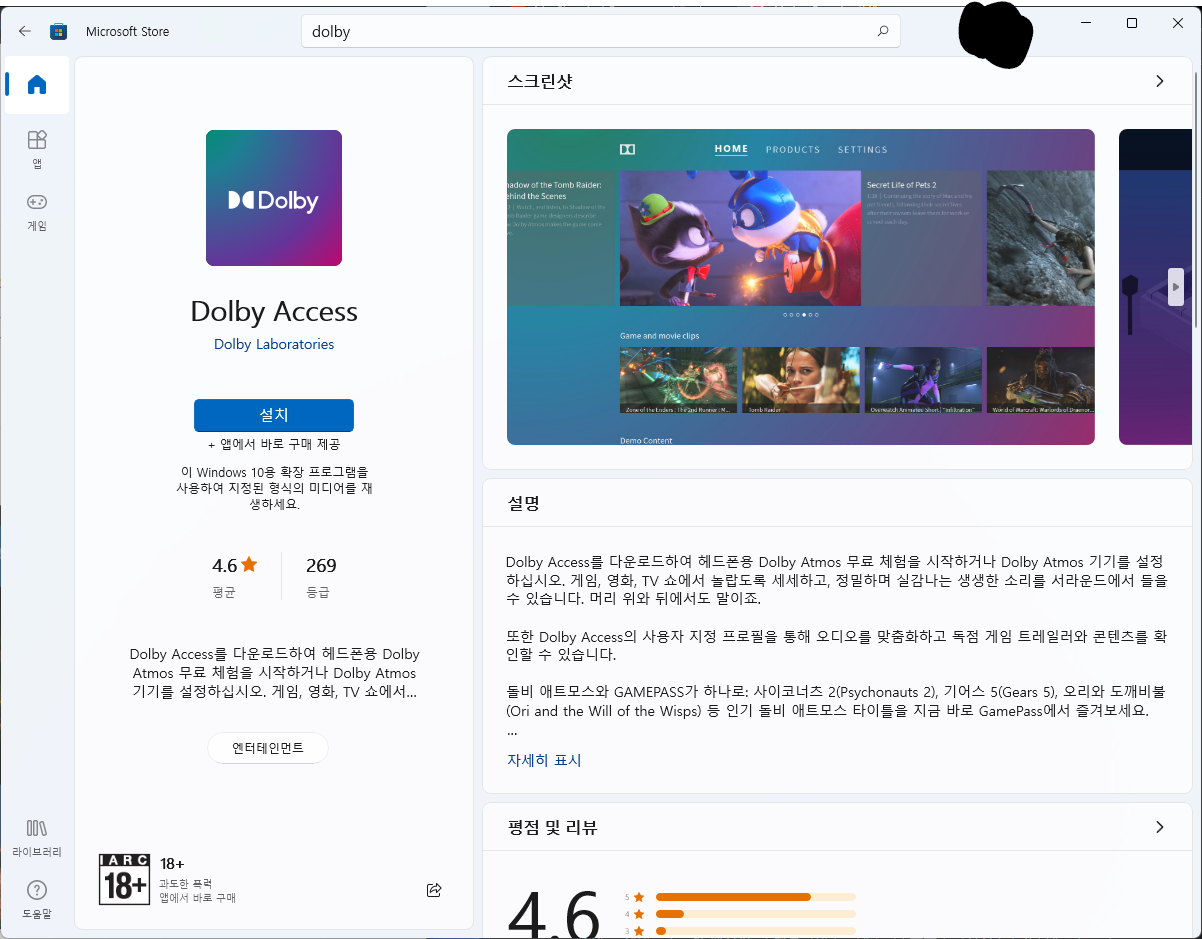Screen dimensions: 1202x939
Task: Open 도움말 (Help) in sidebar
Action: (37, 900)
